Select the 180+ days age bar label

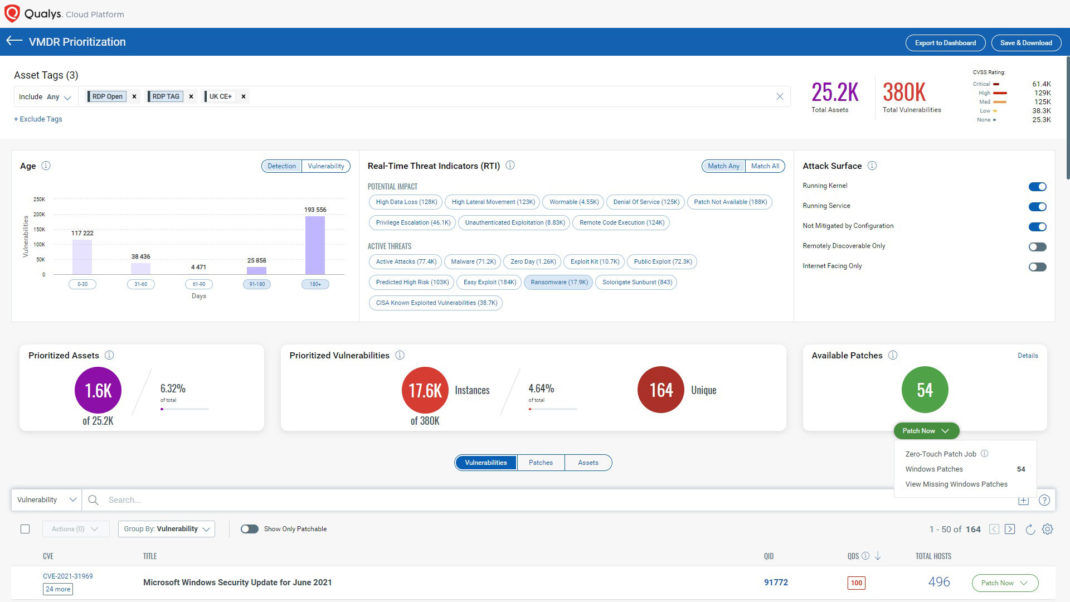(315, 284)
